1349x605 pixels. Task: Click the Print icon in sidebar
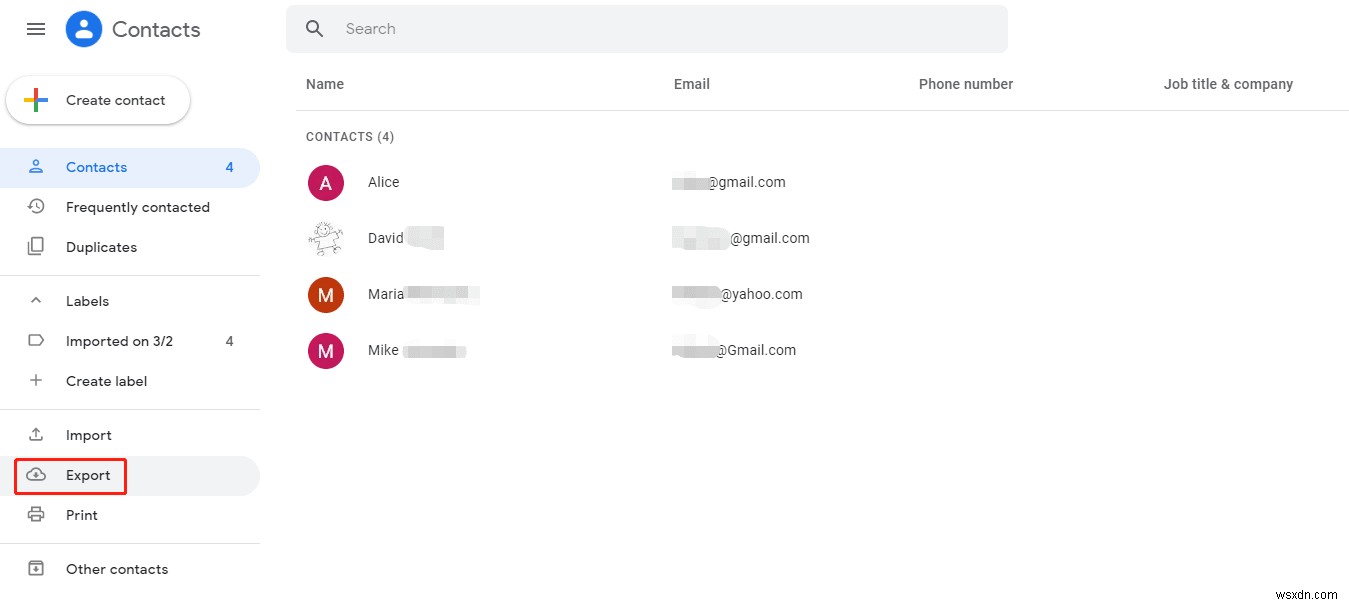click(x=36, y=514)
